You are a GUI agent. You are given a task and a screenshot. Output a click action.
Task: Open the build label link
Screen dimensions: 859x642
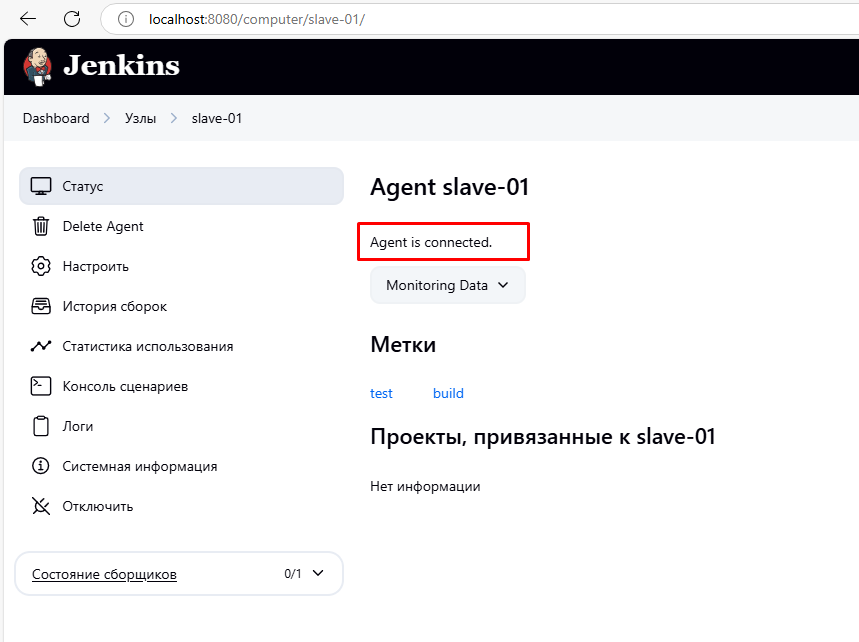[448, 393]
